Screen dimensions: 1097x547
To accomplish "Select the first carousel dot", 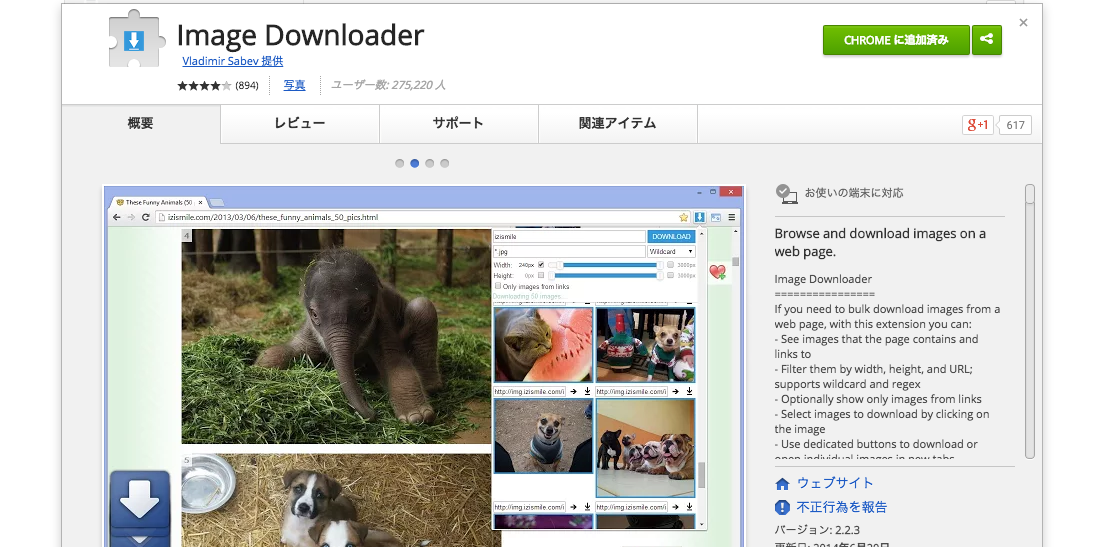I will pyautogui.click(x=399, y=163).
